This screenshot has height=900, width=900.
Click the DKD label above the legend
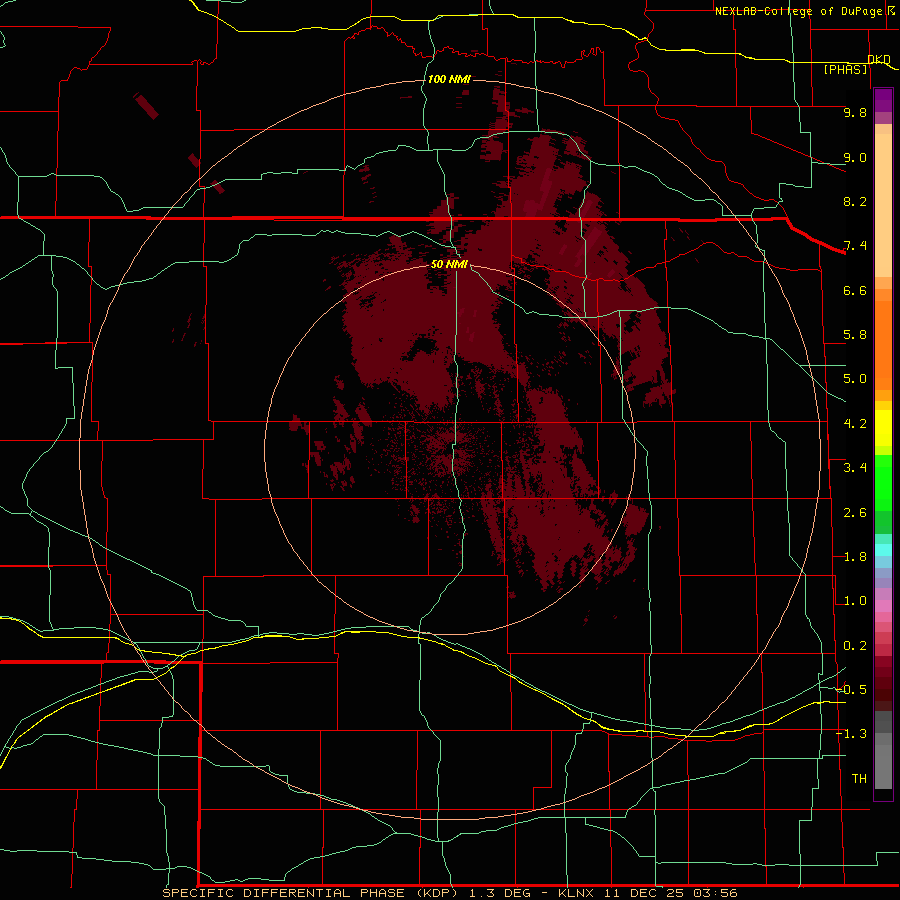coord(879,59)
